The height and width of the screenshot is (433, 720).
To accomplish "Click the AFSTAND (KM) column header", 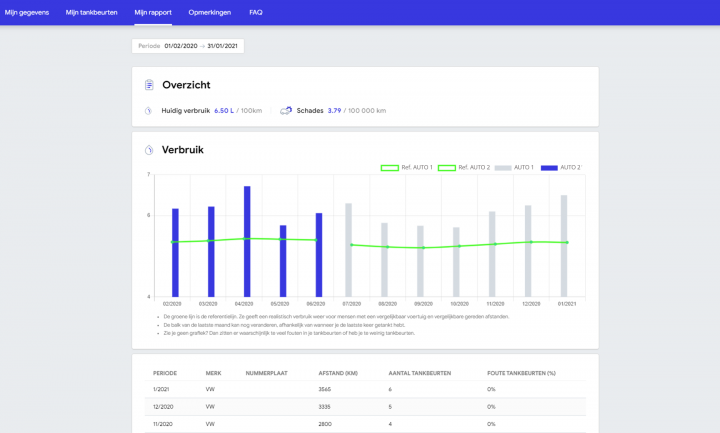I will coord(338,373).
